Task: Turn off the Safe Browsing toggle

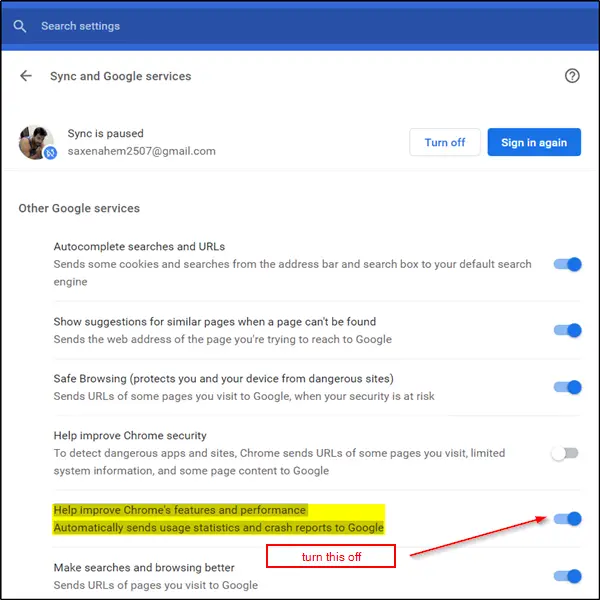Action: pyautogui.click(x=567, y=387)
